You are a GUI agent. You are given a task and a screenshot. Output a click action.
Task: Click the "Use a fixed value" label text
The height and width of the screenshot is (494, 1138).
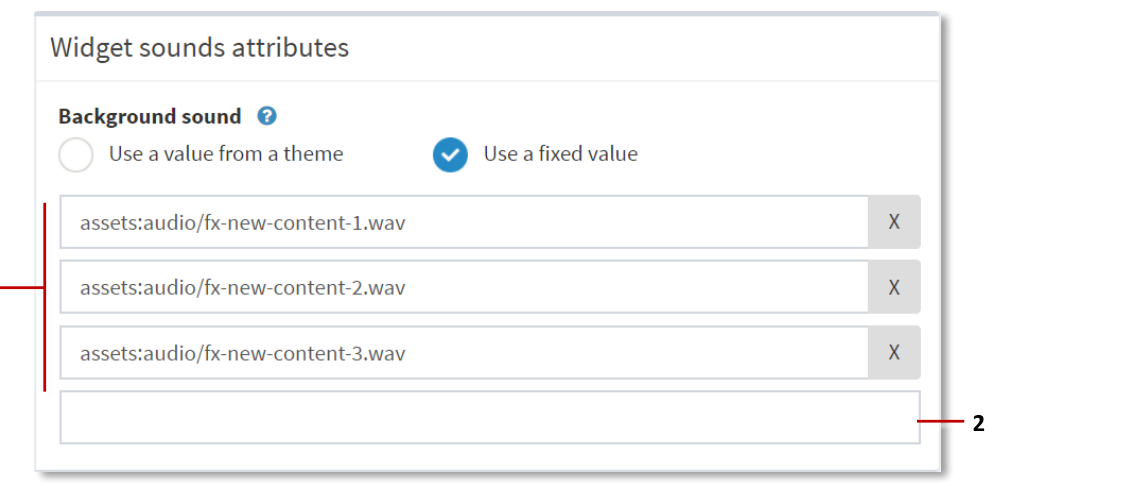click(x=560, y=154)
